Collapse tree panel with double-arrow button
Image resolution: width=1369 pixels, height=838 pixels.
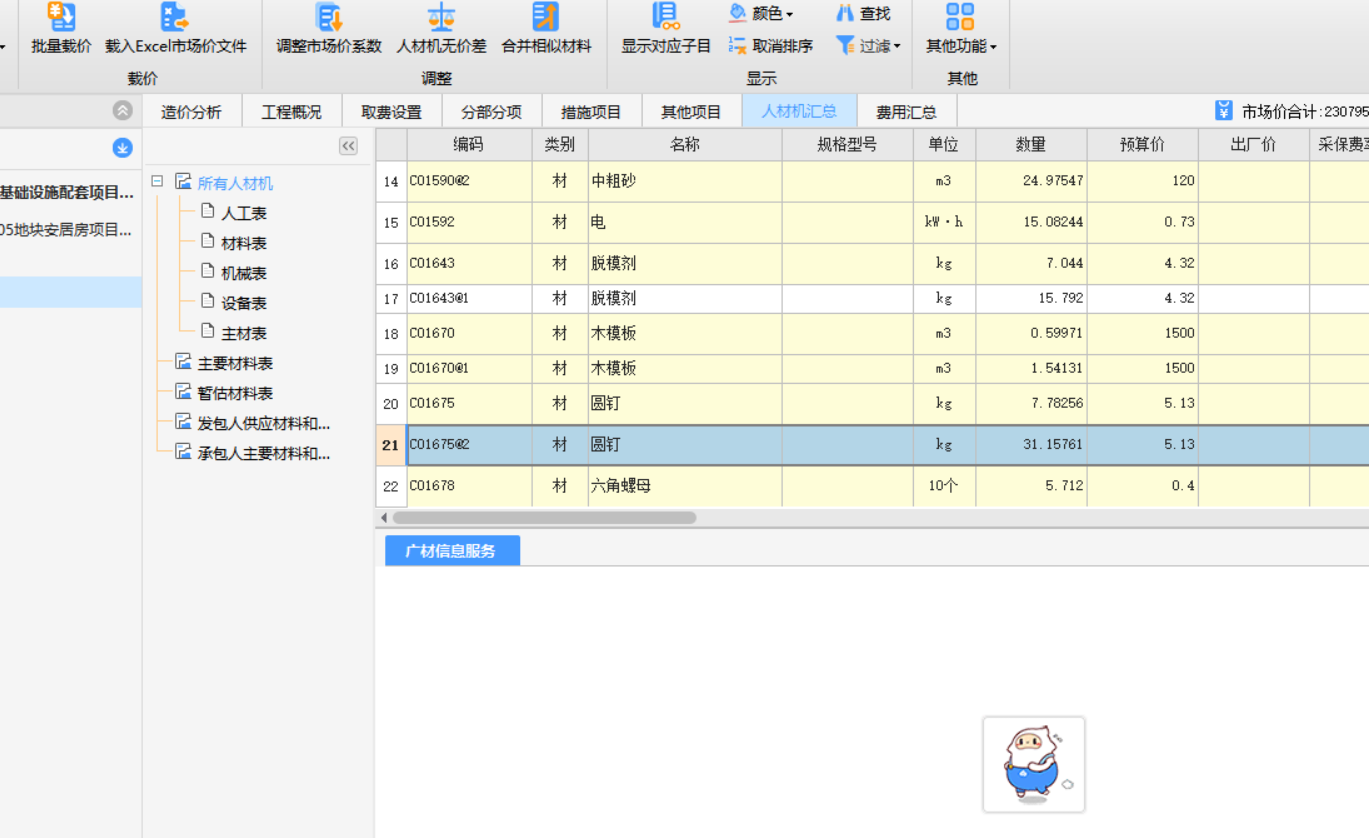(348, 146)
